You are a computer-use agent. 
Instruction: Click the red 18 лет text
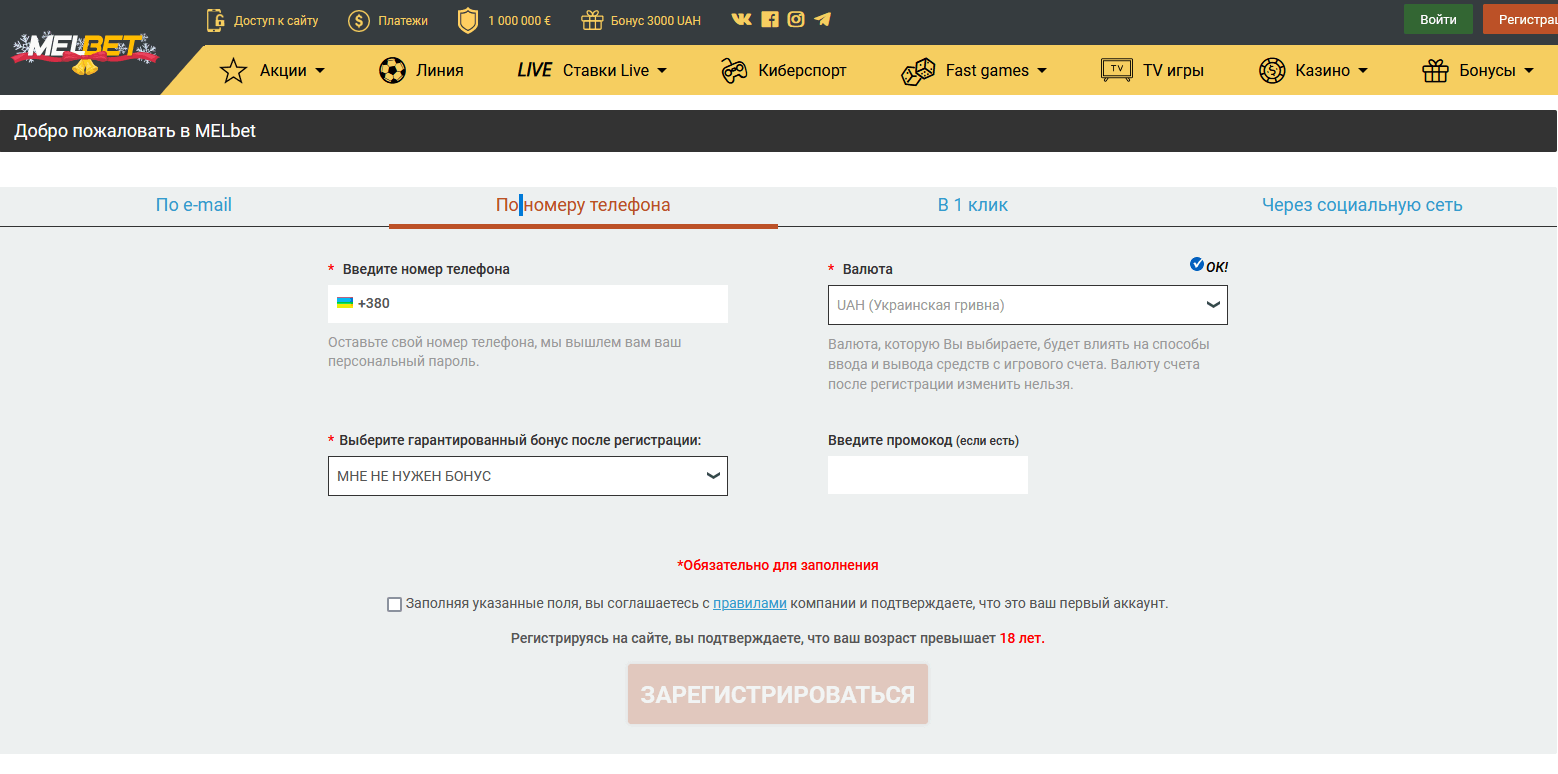click(x=1022, y=638)
